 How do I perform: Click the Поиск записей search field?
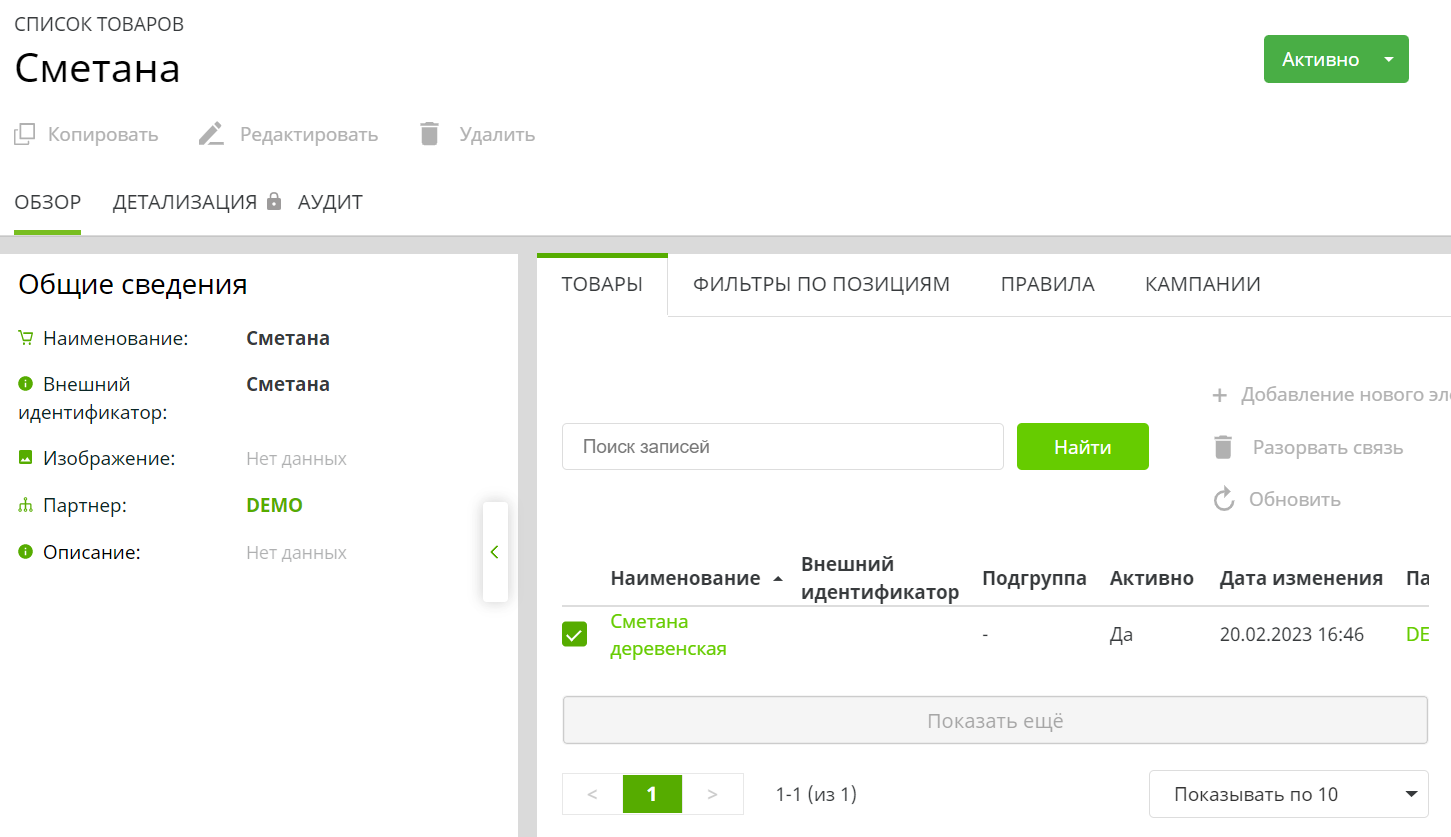pos(782,446)
